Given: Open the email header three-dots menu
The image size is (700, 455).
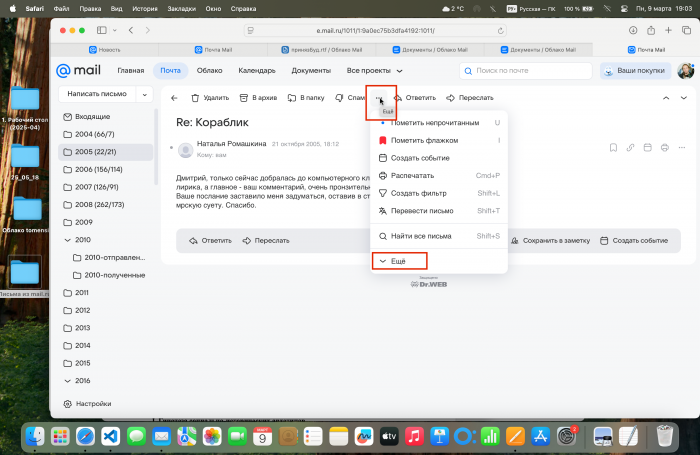Looking at the screenshot, I should (682, 147).
